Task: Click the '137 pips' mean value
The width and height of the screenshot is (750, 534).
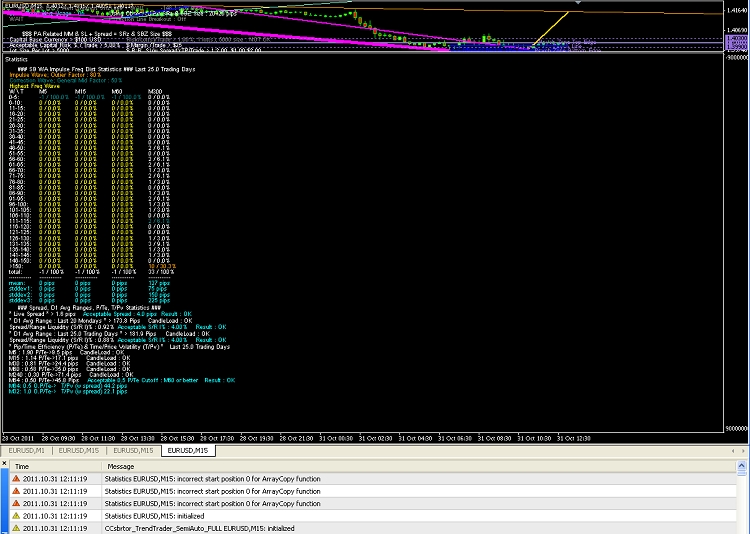Action: (159, 283)
